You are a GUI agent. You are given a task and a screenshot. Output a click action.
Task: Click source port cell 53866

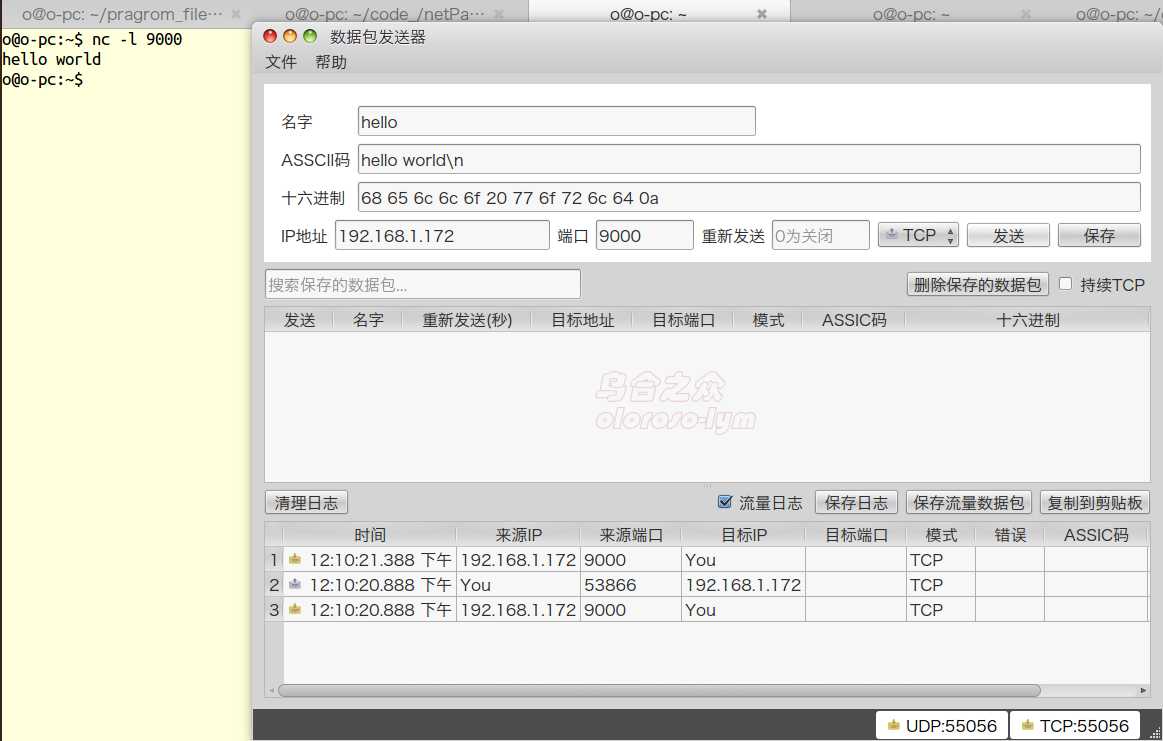tap(630, 585)
